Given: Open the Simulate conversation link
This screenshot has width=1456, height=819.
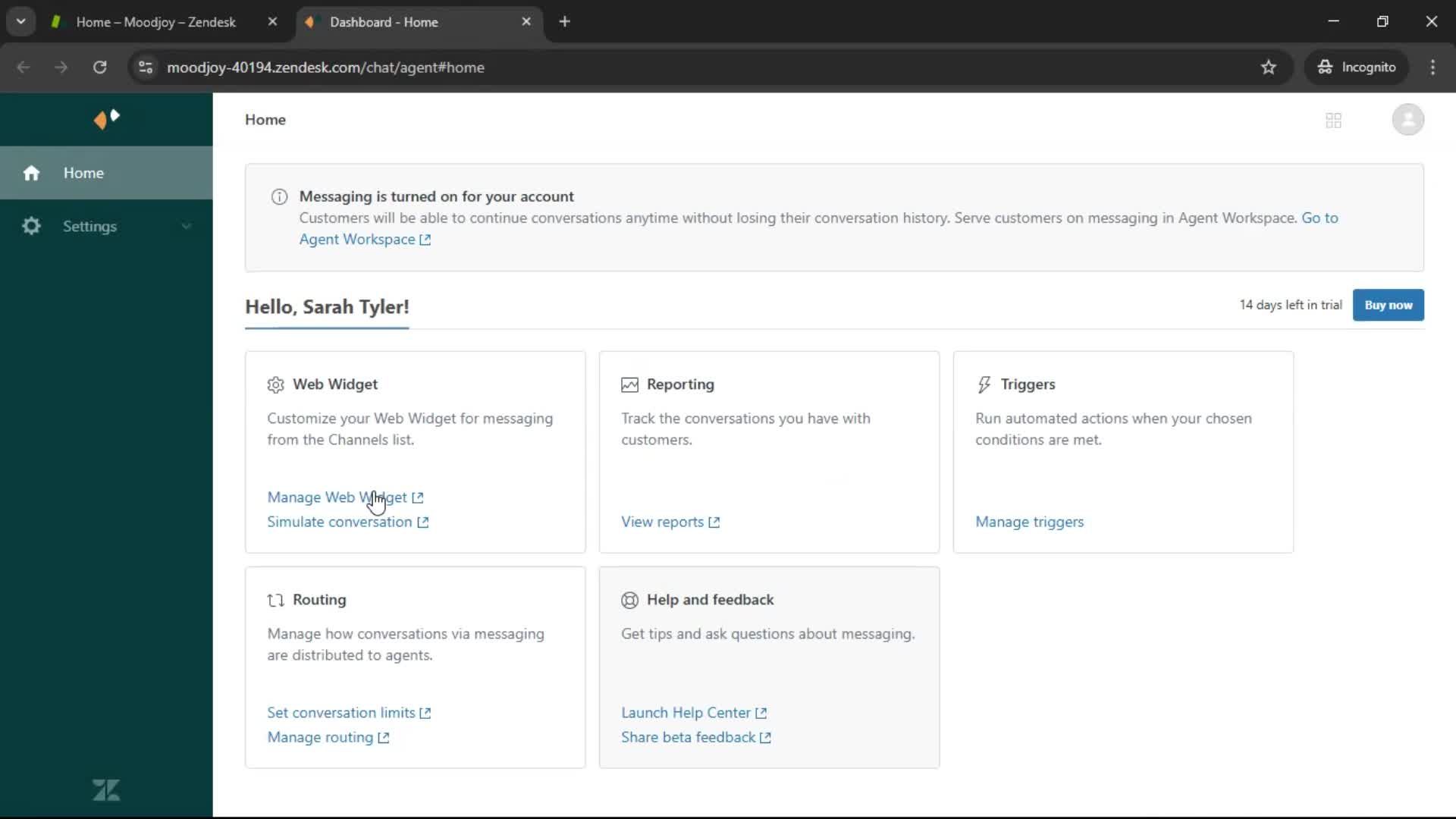Looking at the screenshot, I should pos(347,522).
